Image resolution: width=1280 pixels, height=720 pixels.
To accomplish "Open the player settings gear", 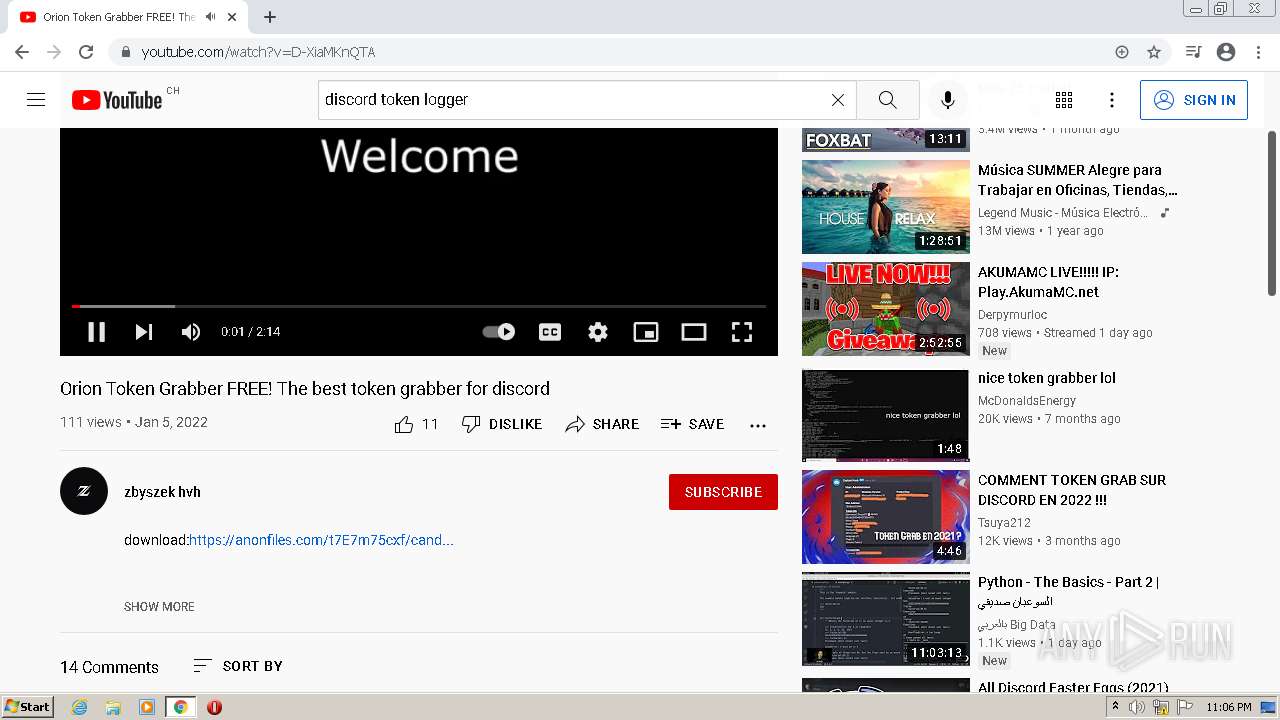I will [598, 332].
